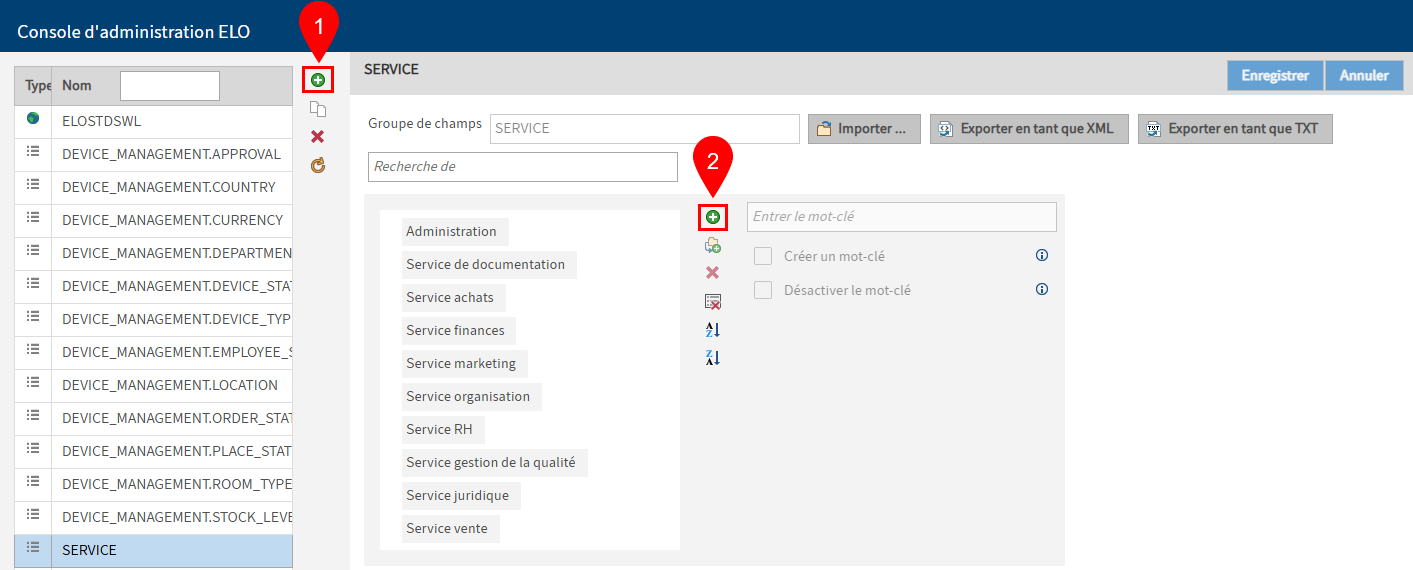Add a new keyword entry

(713, 217)
